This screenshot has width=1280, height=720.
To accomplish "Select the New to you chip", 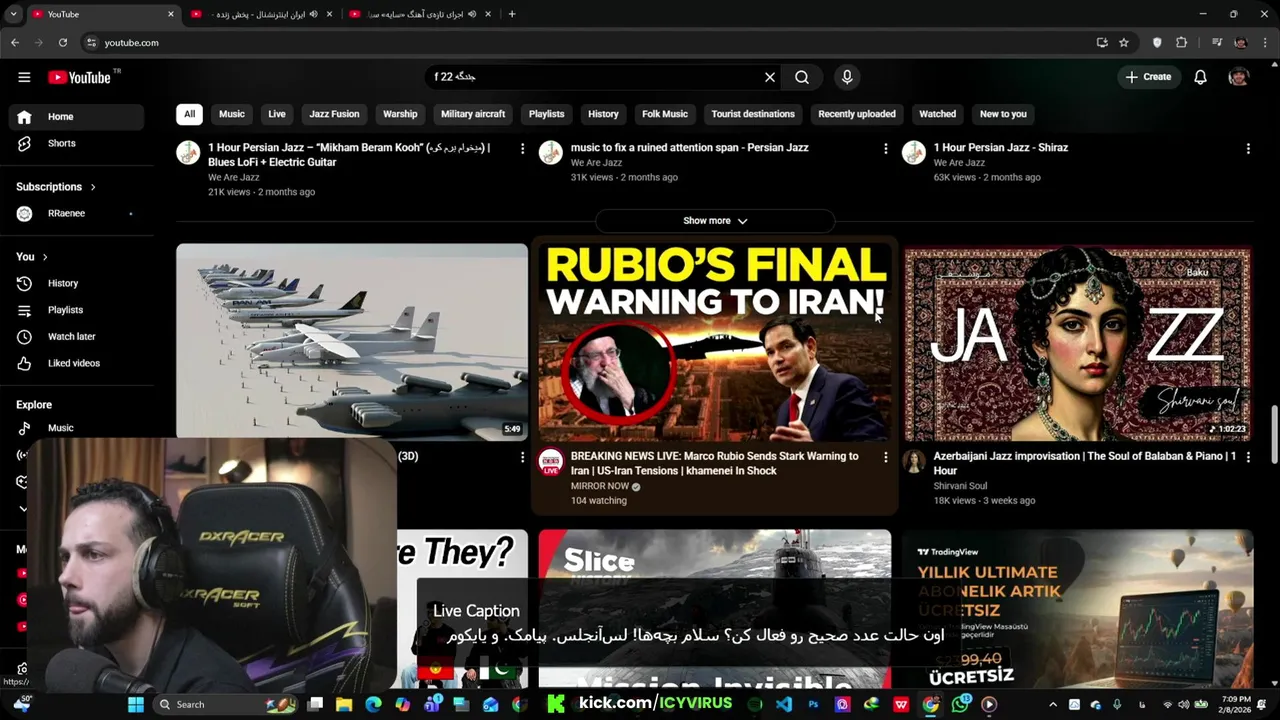I will pos(1003,114).
